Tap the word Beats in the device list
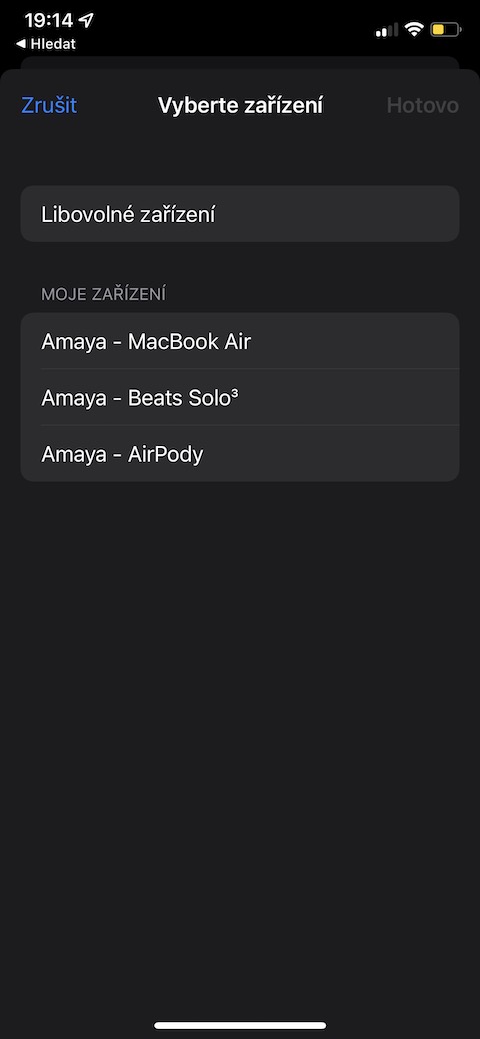The height and width of the screenshot is (1039, 480). (x=151, y=398)
